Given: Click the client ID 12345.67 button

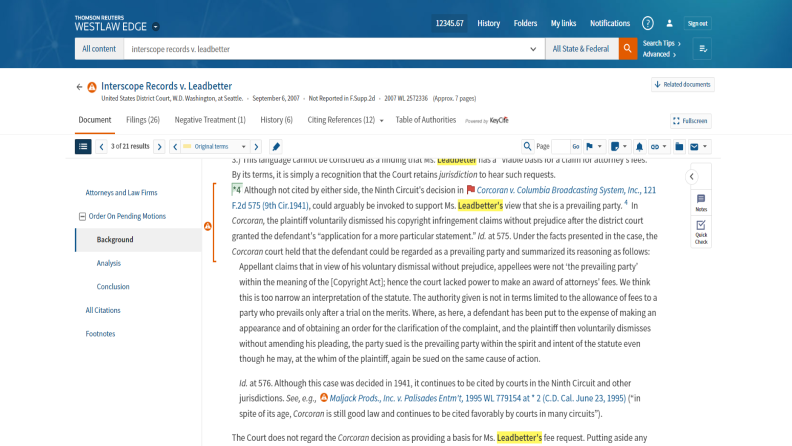Looking at the screenshot, I should 450,23.
